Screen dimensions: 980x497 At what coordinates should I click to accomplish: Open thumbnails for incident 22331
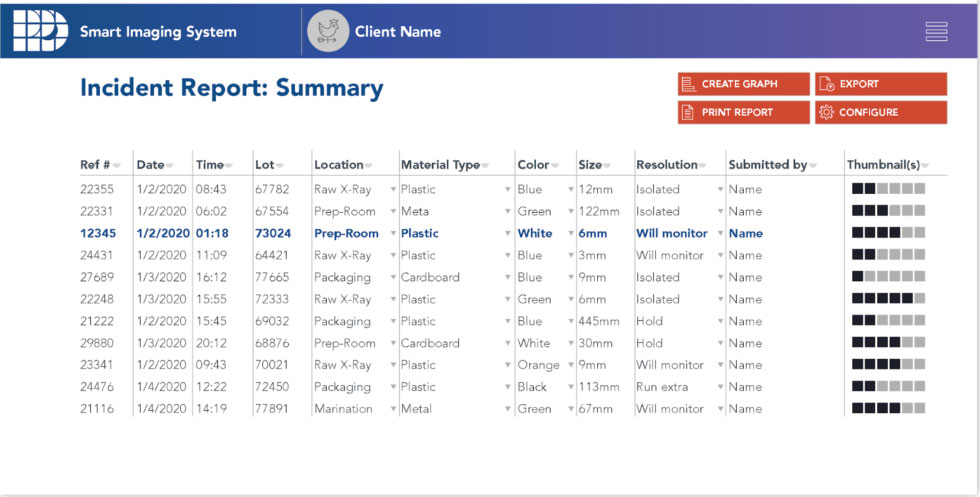tap(888, 211)
